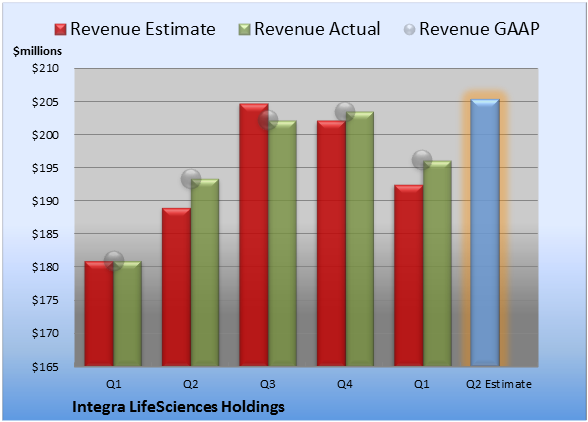Screen dimensions: 588x422
Task: Click the '$210' axis value
Action: pyautogui.click(x=45, y=68)
